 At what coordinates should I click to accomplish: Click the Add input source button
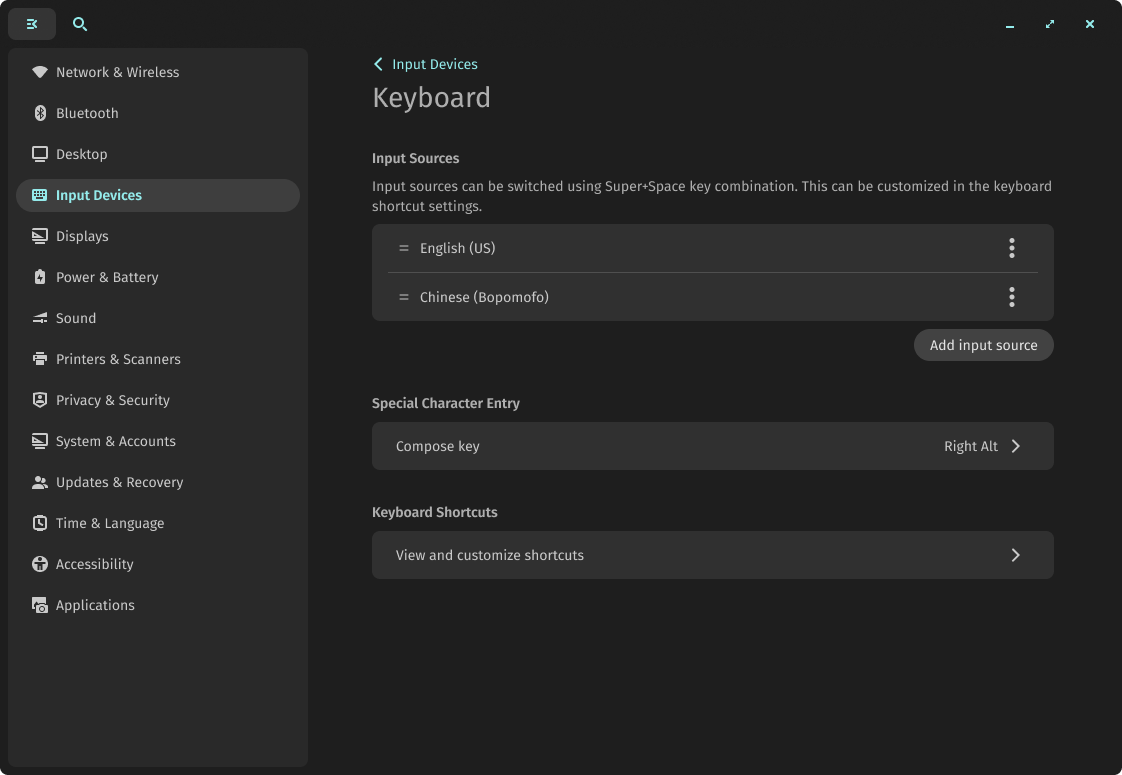(983, 345)
